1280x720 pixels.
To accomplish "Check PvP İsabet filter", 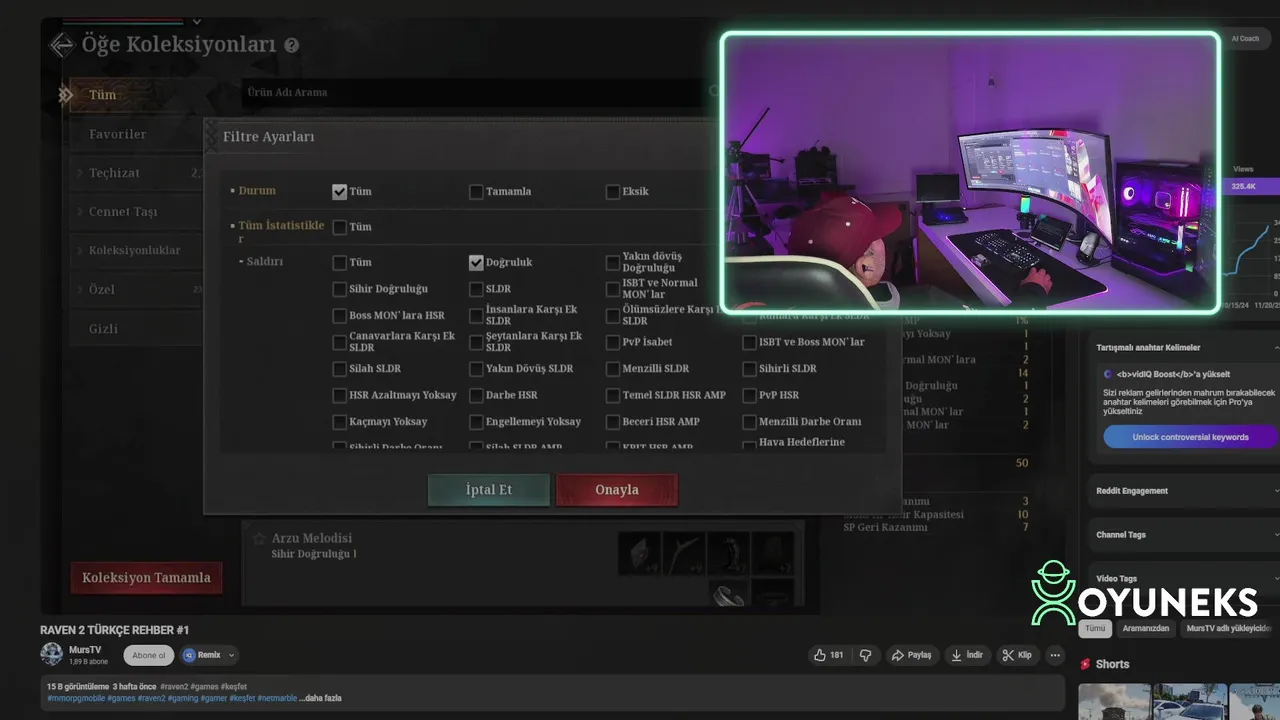I will [613, 342].
